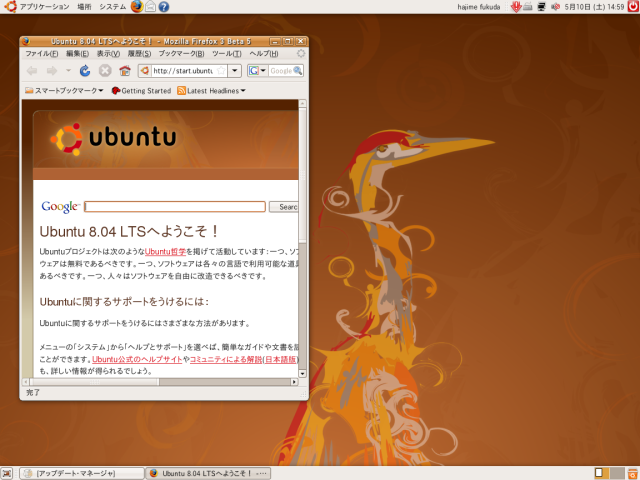The height and width of the screenshot is (480, 640).
Task: Switch to the second workspace in the switcher
Action: point(617,473)
